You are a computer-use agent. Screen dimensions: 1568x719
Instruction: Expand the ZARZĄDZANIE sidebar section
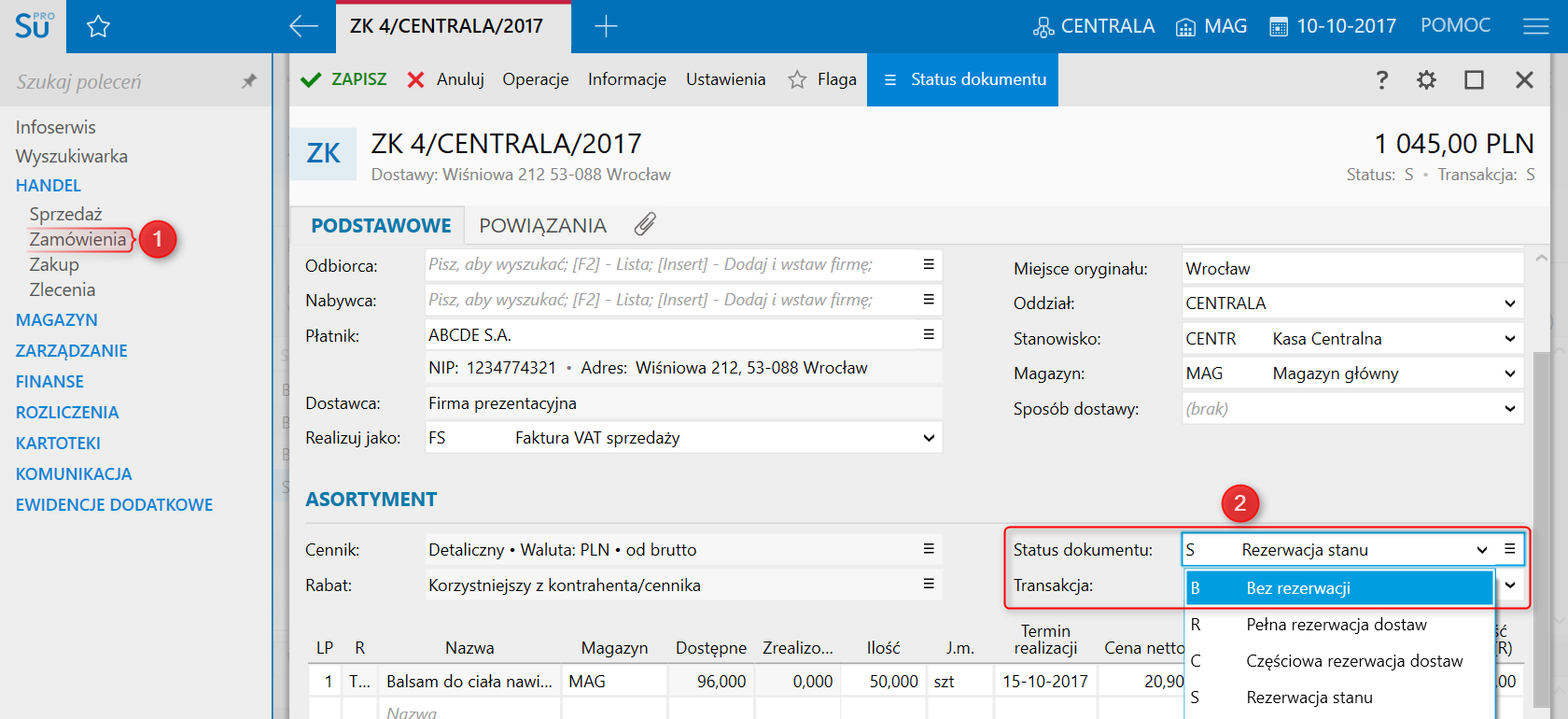pyautogui.click(x=72, y=350)
